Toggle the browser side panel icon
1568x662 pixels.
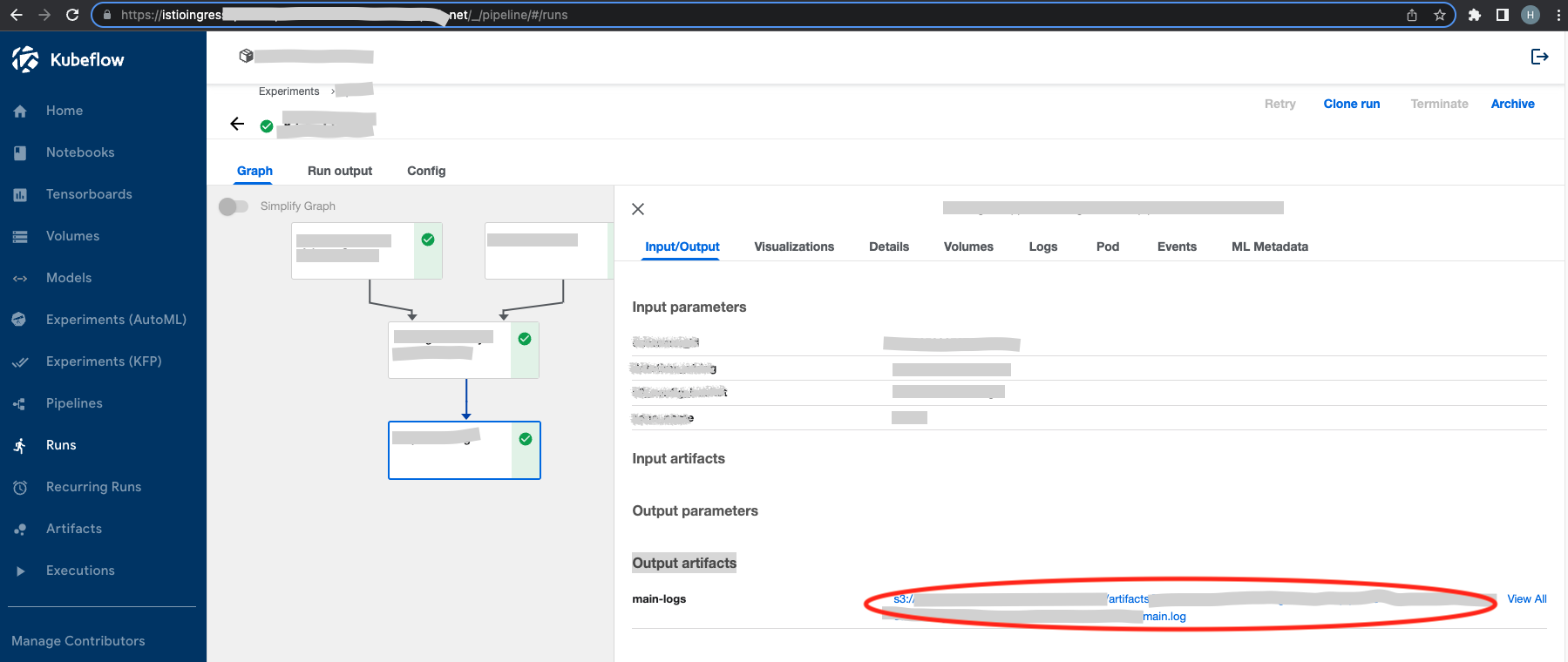pyautogui.click(x=1503, y=15)
